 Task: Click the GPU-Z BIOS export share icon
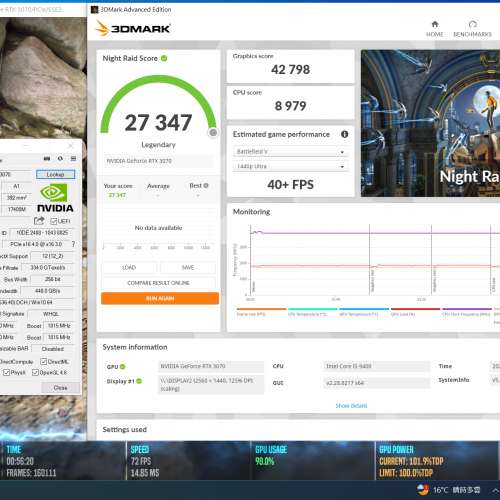[x=39, y=221]
